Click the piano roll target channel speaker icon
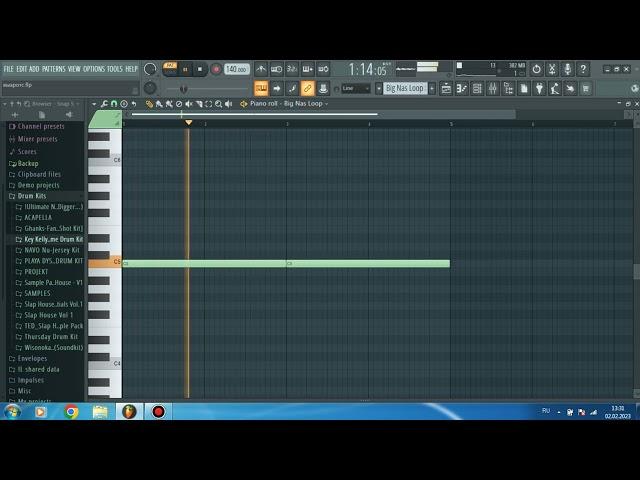Image resolution: width=640 pixels, height=480 pixels. (244, 104)
